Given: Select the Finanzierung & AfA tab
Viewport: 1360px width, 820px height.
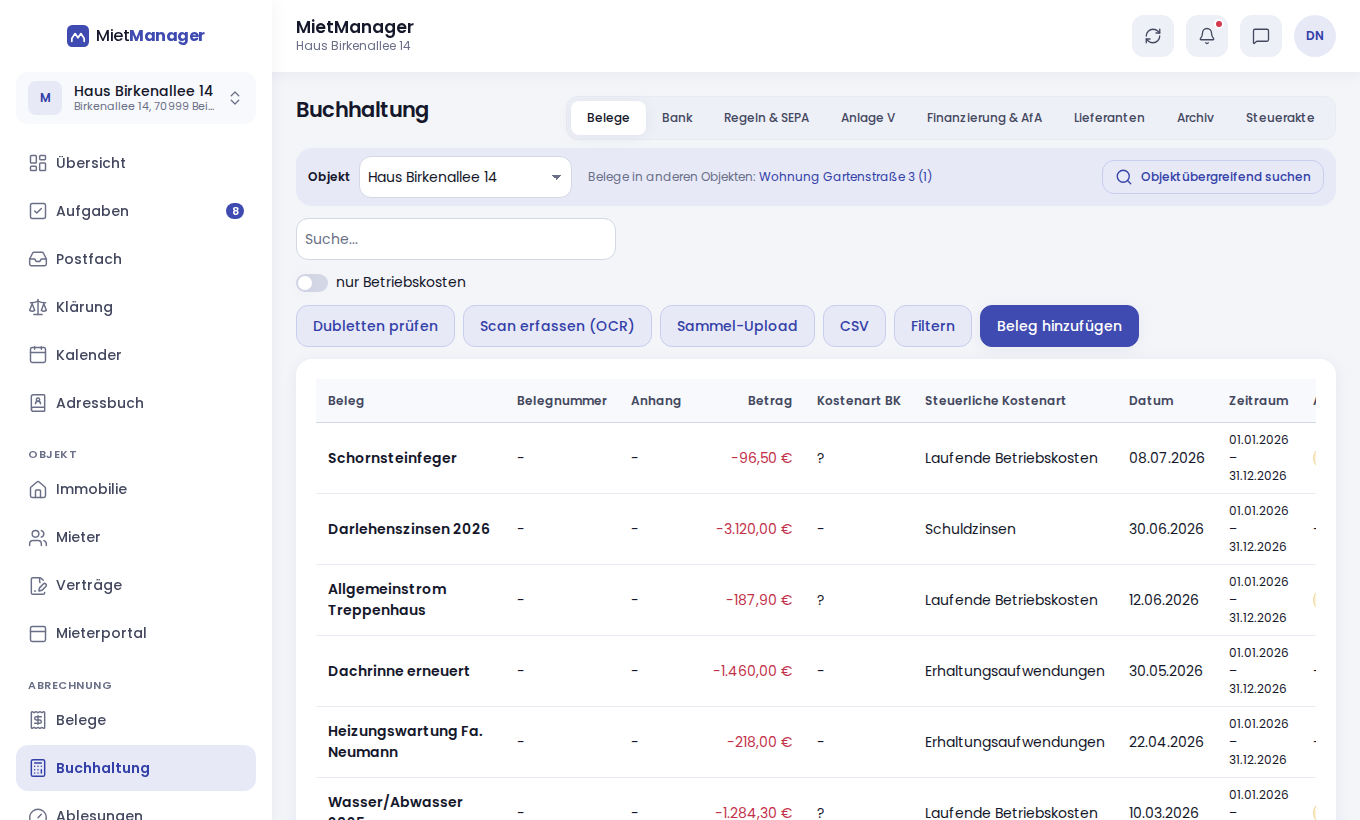Looking at the screenshot, I should [x=984, y=118].
